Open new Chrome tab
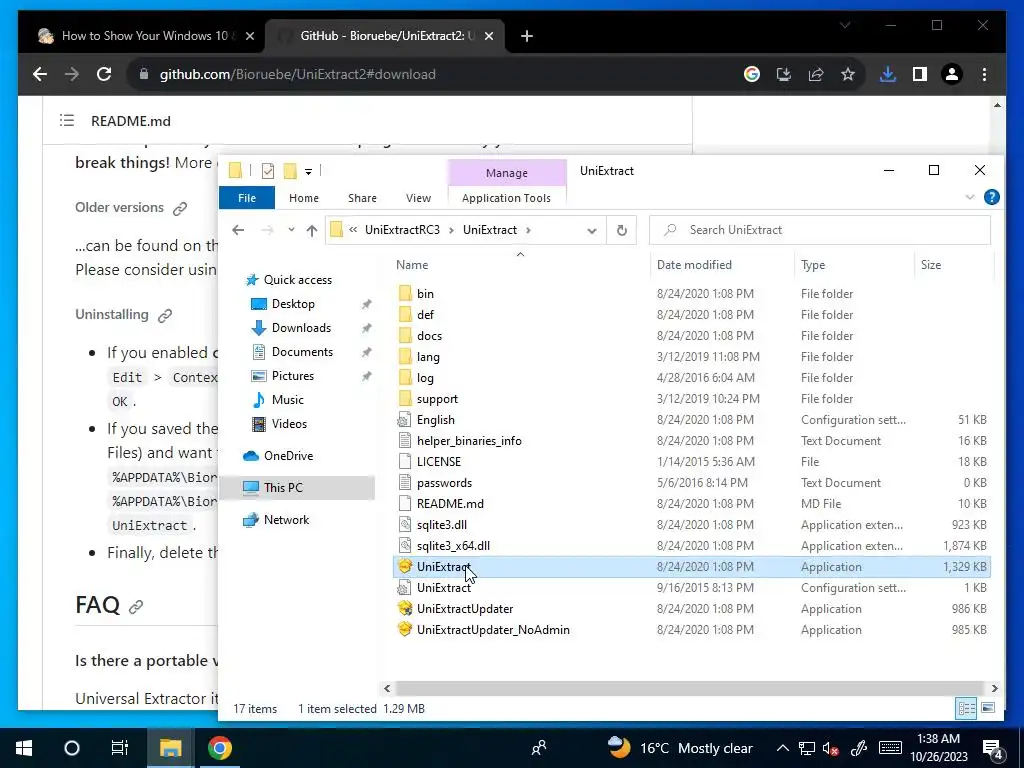Viewport: 1024px width, 768px height. click(526, 36)
